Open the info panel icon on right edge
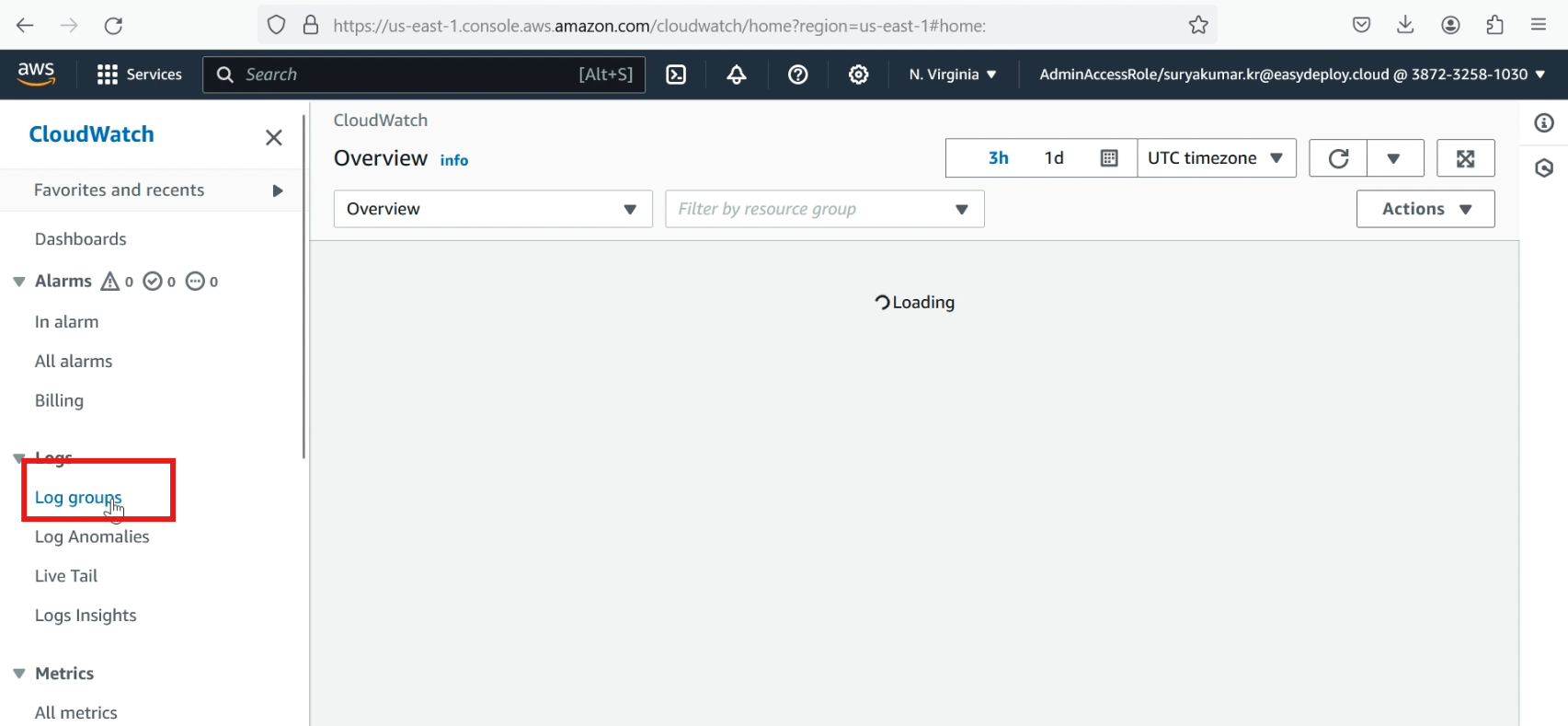Image resolution: width=1568 pixels, height=726 pixels. 1544,123
